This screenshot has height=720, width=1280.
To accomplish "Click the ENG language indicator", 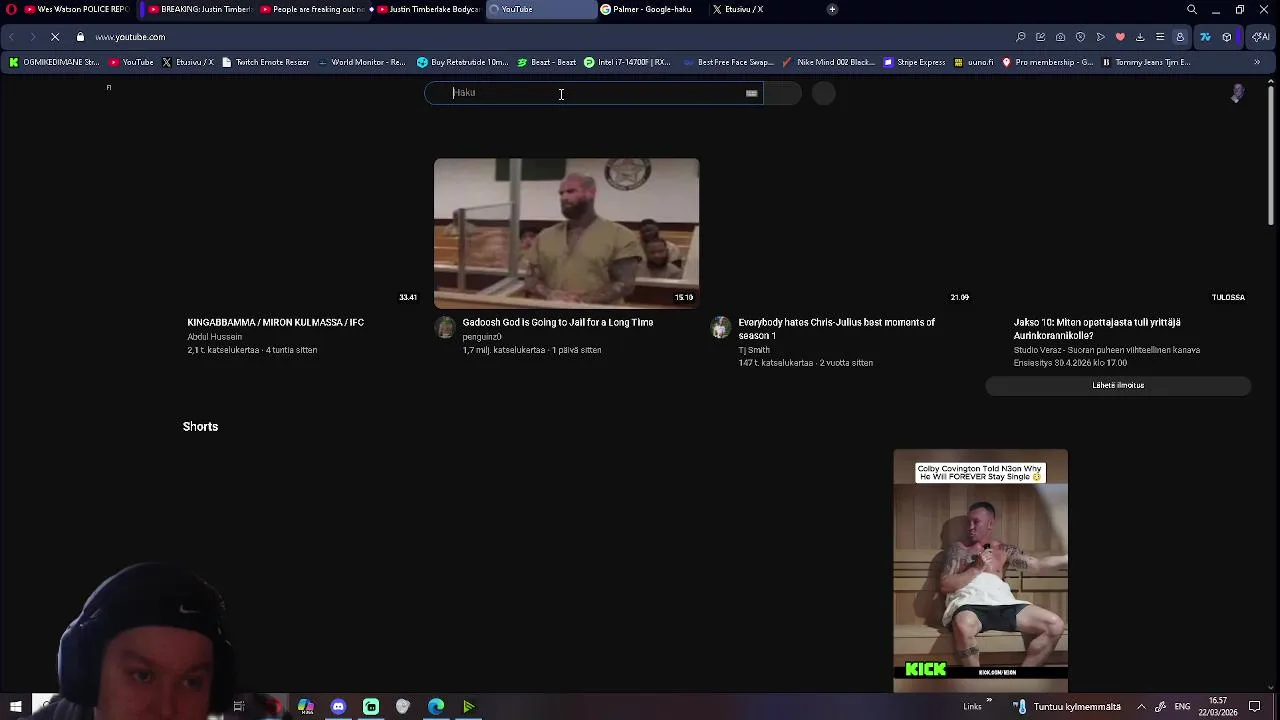I will [x=1182, y=707].
